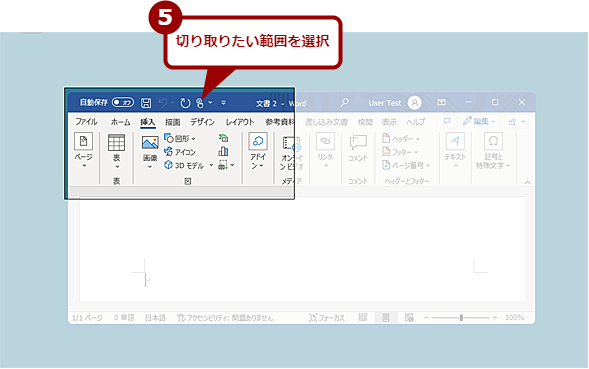Click the オンライン ビデオ icon
Image resolution: width=589 pixels, height=369 pixels.
tap(291, 144)
